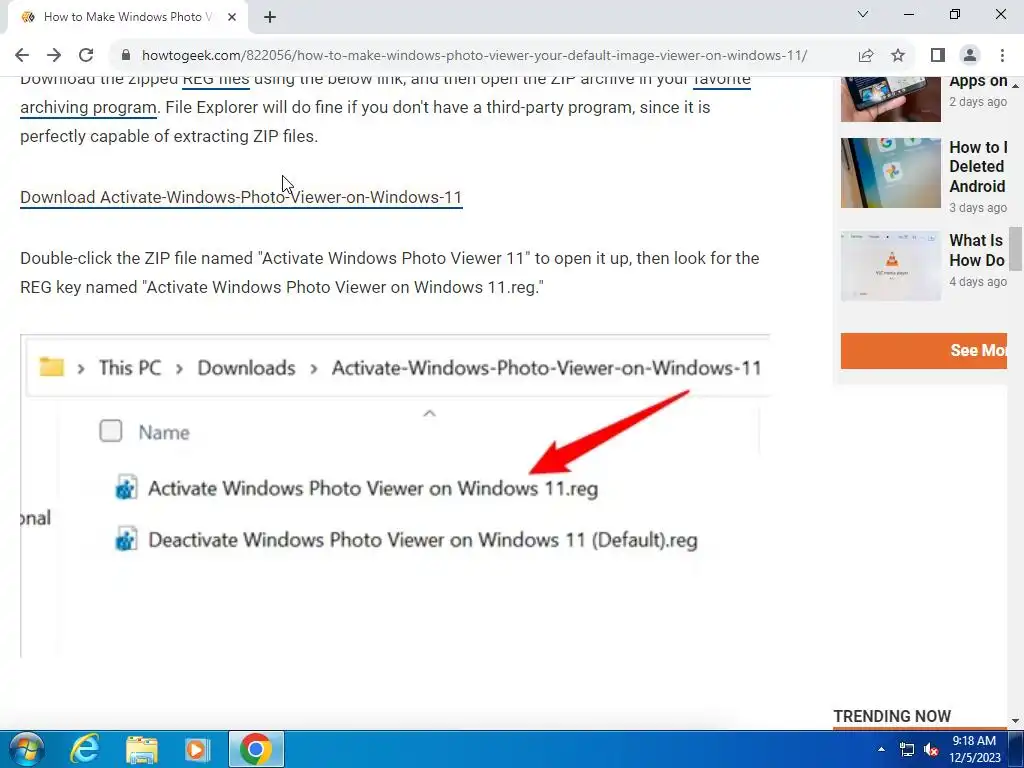Click scrollbar down arrow

tap(1016, 721)
